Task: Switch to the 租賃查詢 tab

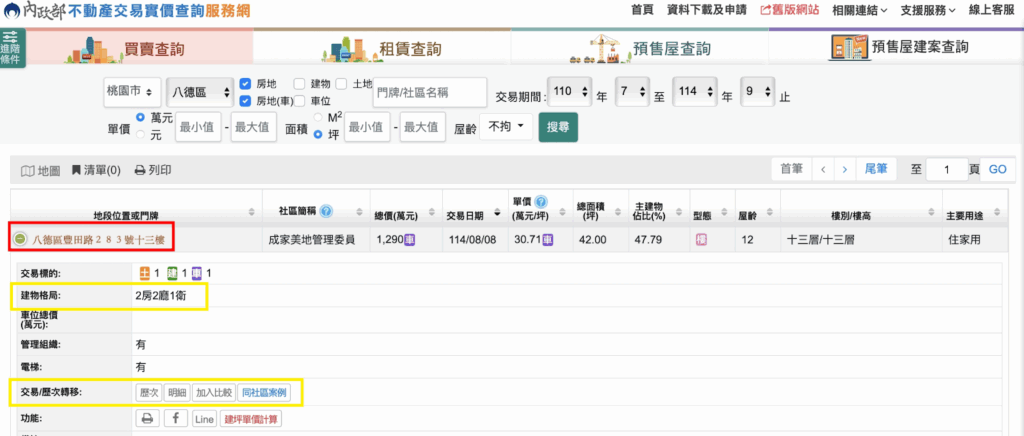Action: (382, 48)
